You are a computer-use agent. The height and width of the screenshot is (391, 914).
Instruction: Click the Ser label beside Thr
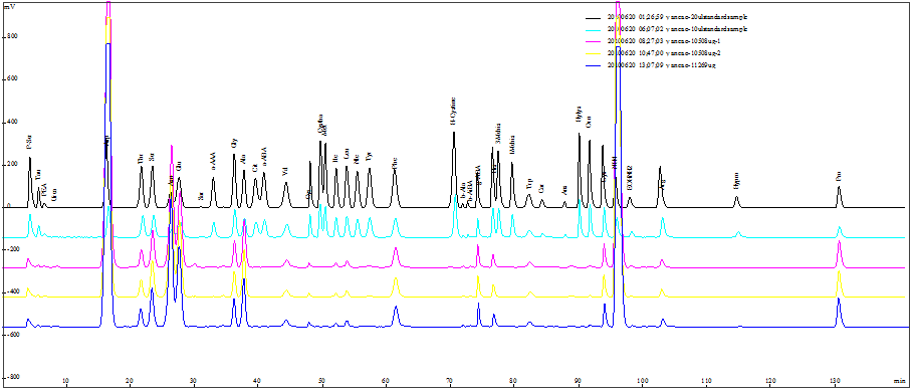tap(152, 158)
